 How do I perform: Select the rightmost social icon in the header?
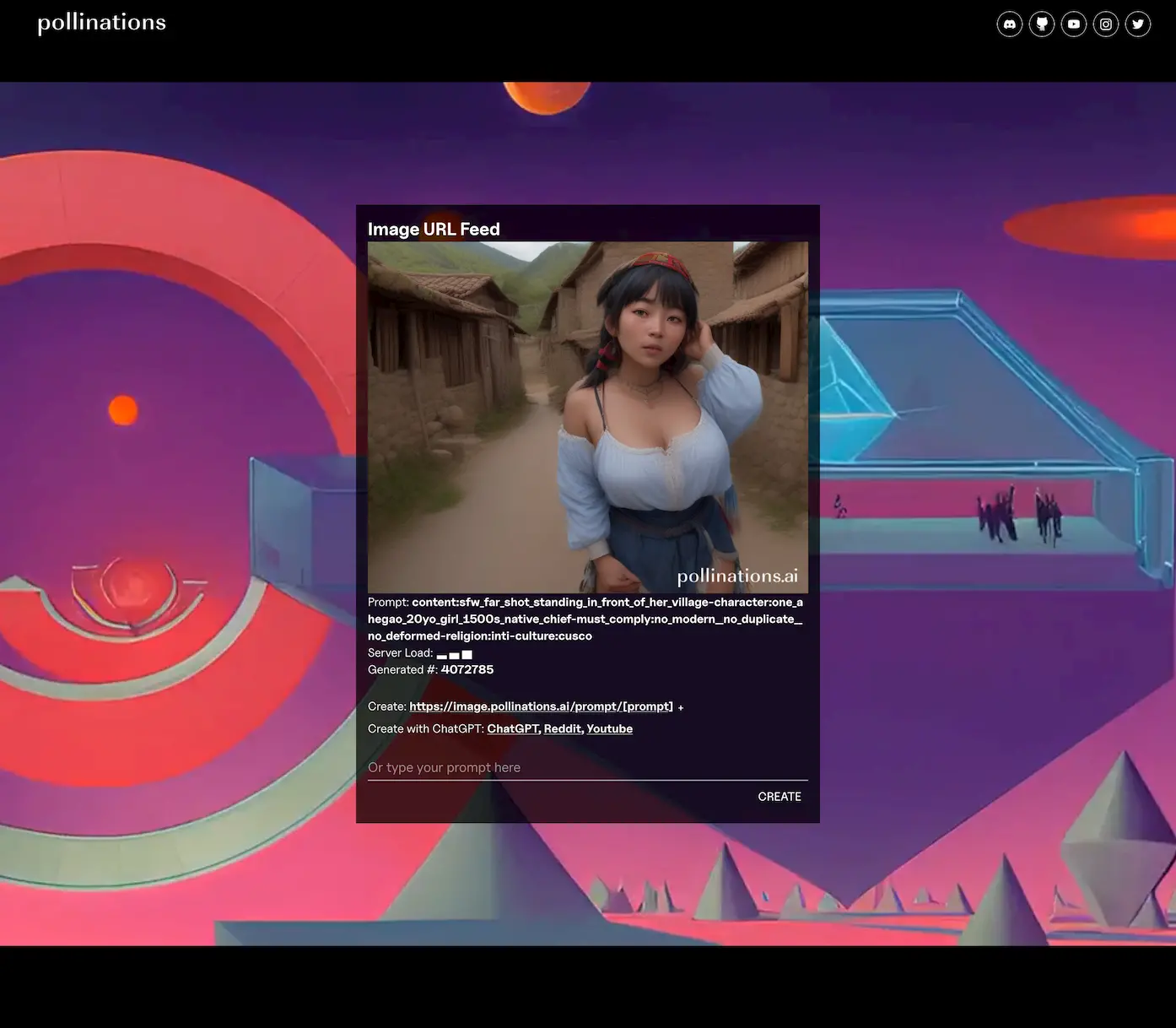point(1137,24)
